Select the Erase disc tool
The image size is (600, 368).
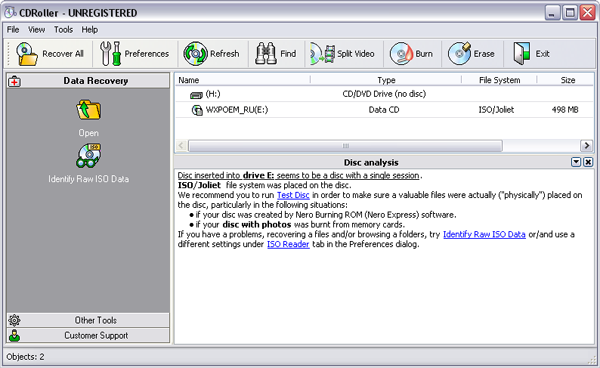point(471,54)
